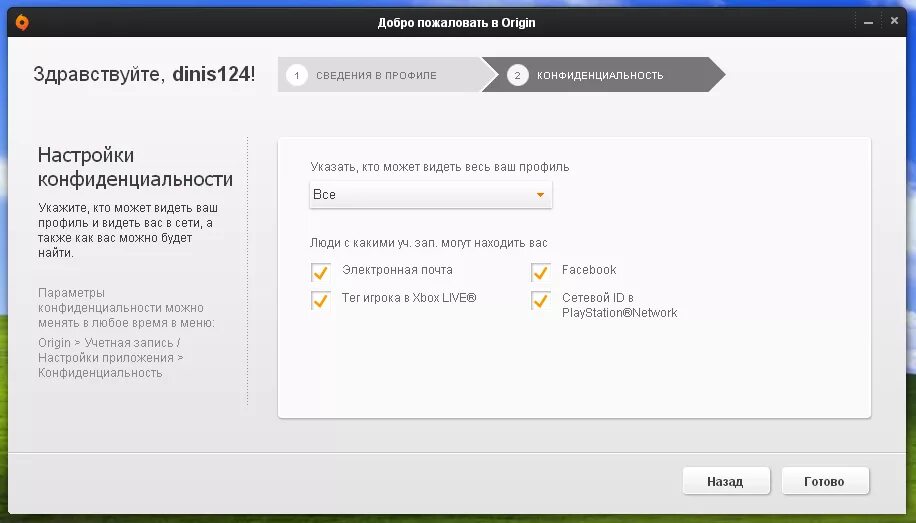The image size is (916, 523).
Task: Disable the Тег игрока в Xbox LIVE checkbox
Action: (x=320, y=300)
